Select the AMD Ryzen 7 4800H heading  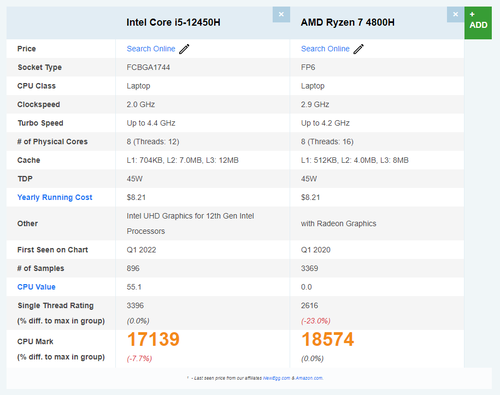(x=348, y=22)
